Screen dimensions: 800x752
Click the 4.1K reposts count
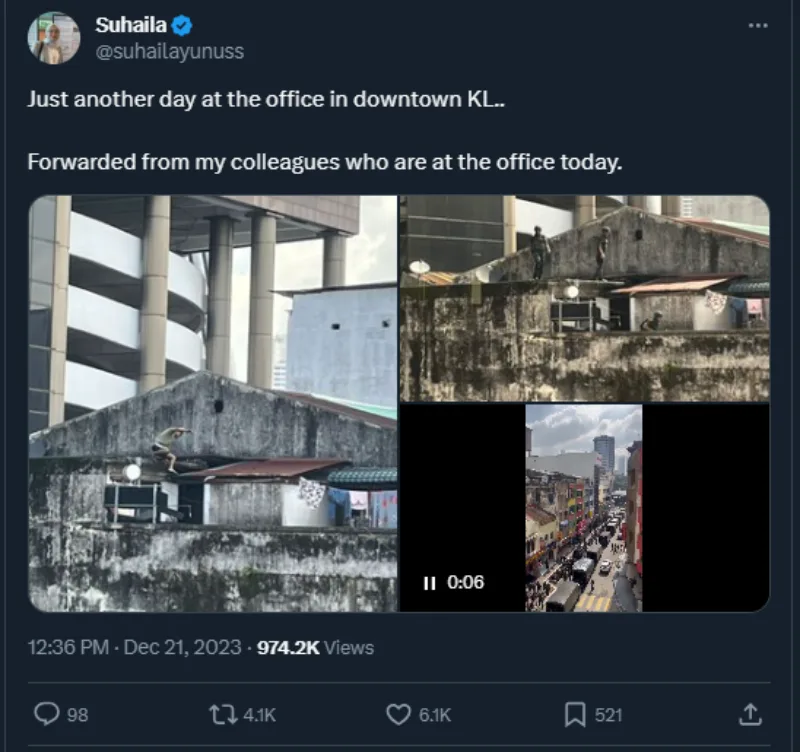tap(259, 715)
